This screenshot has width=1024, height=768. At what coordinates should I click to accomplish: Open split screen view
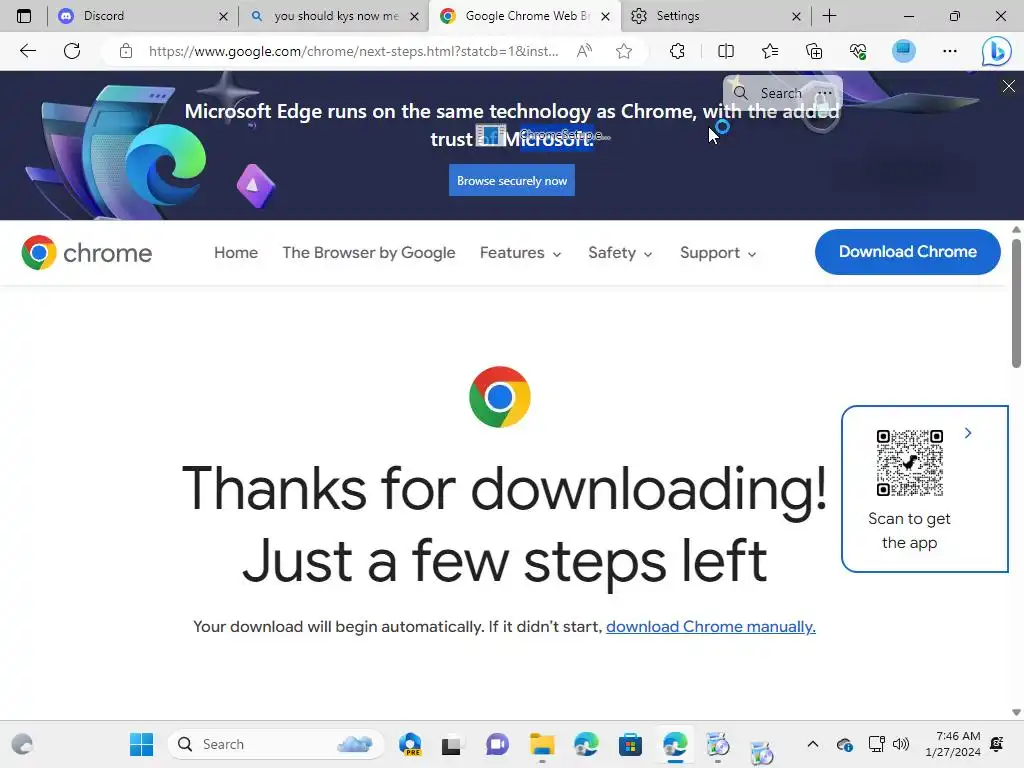tap(726, 51)
